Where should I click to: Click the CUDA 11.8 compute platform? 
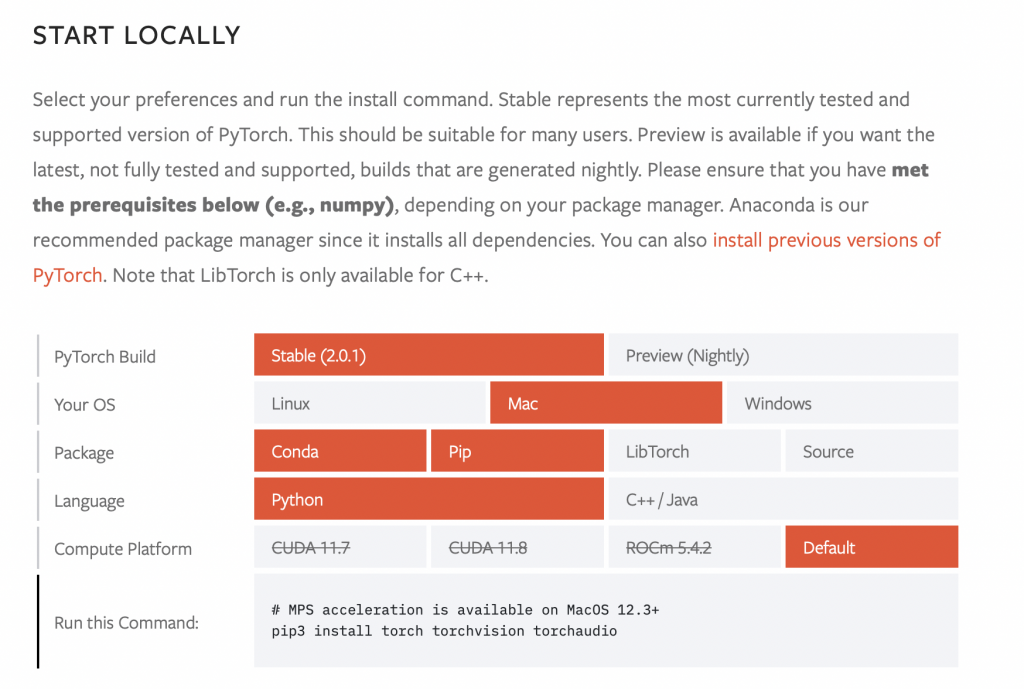[x=517, y=547]
